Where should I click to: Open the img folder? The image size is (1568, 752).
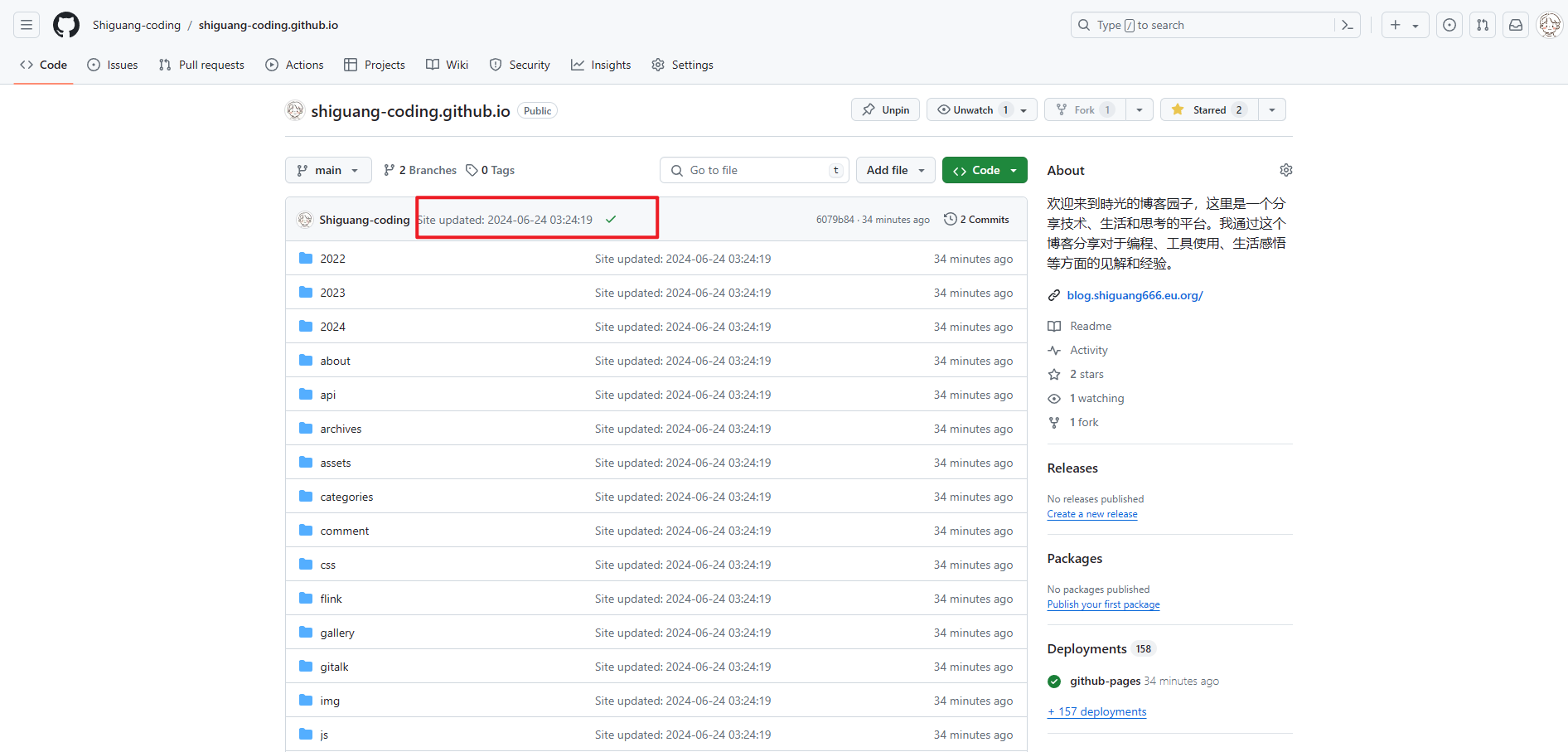pyautogui.click(x=330, y=701)
